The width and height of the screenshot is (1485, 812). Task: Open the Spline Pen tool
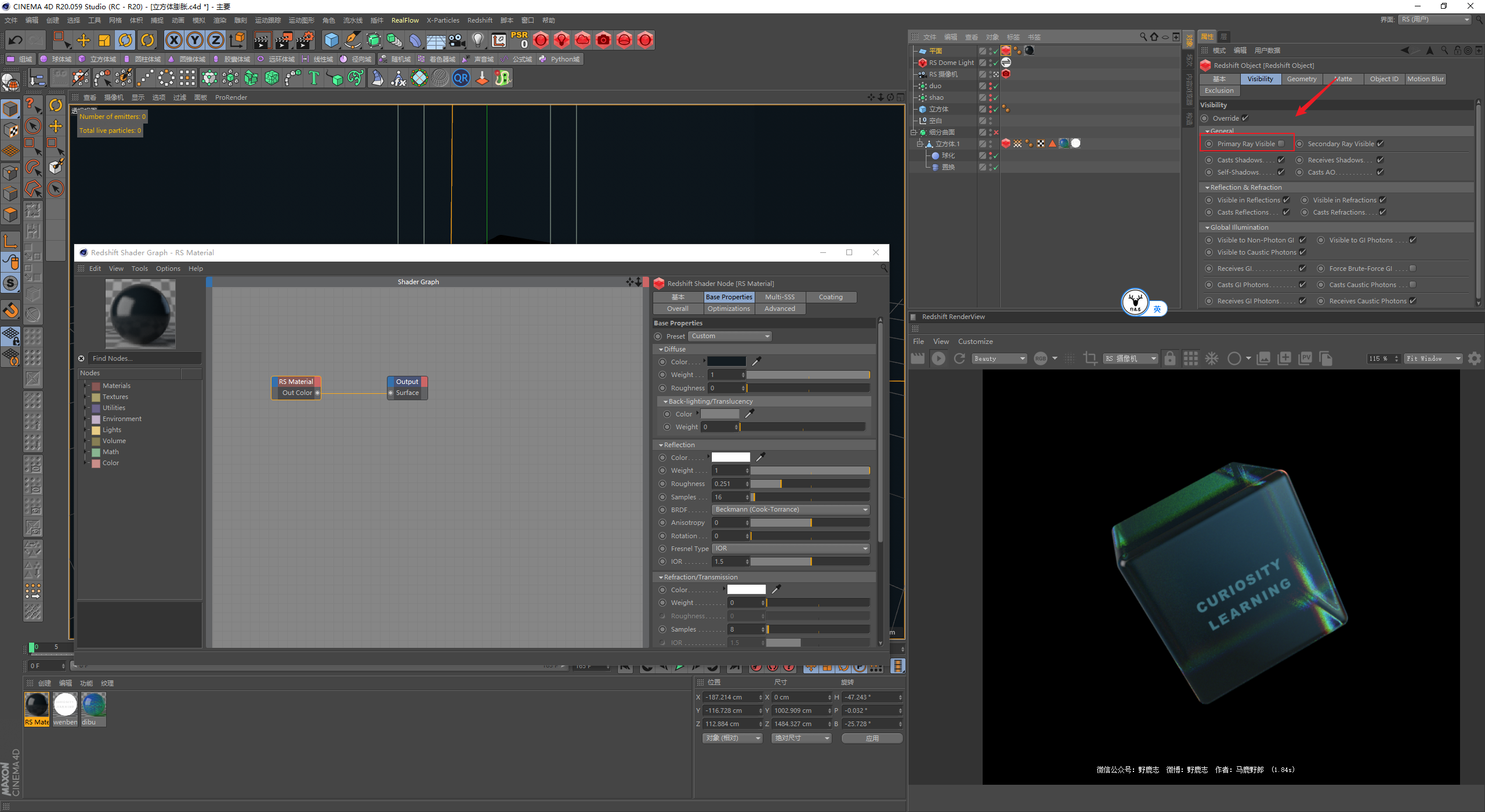coord(353,40)
